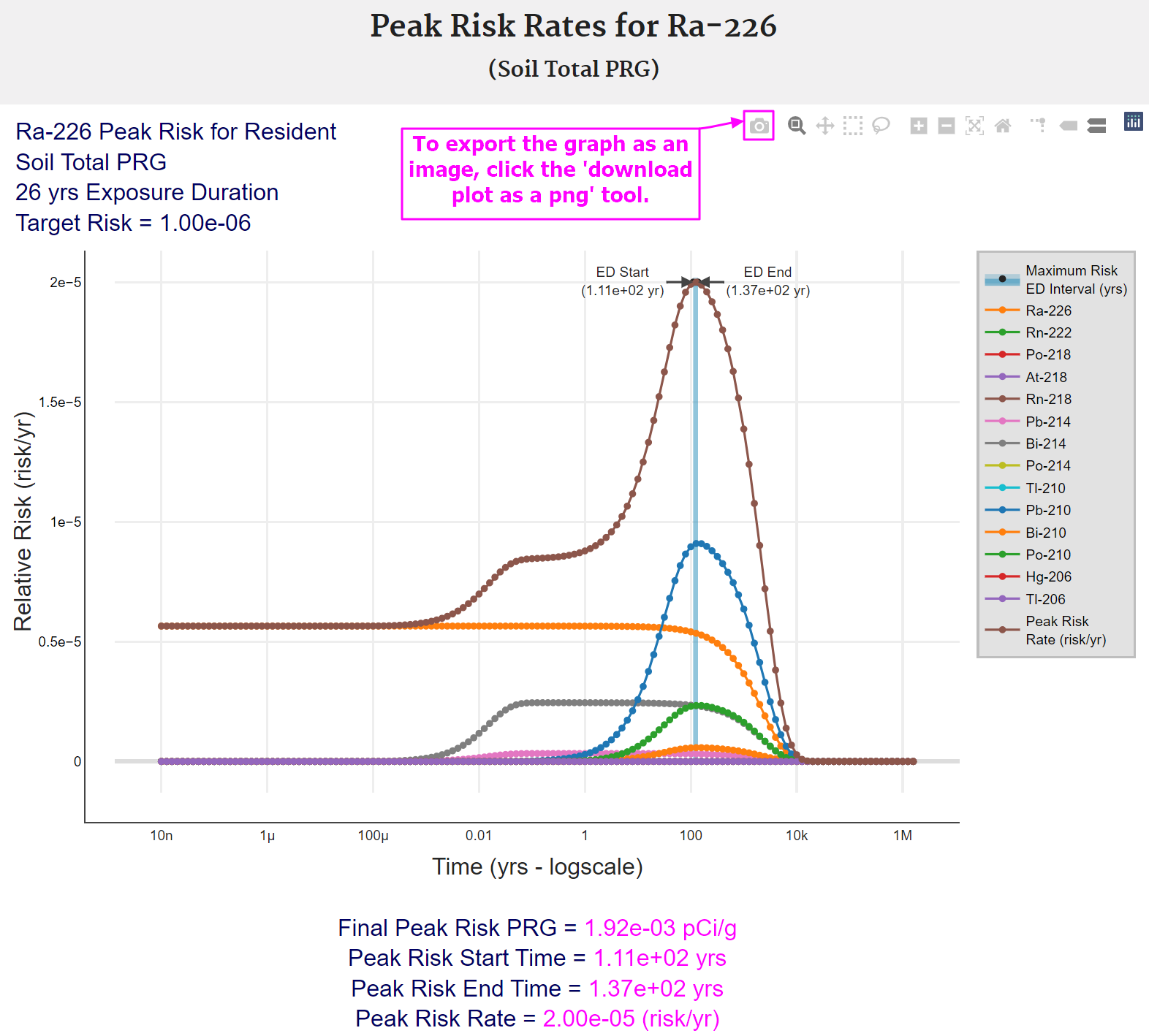Click the Peak Risk Rates for Ra-226 heading
Image resolution: width=1149 pixels, height=1036 pixels.
574,26
